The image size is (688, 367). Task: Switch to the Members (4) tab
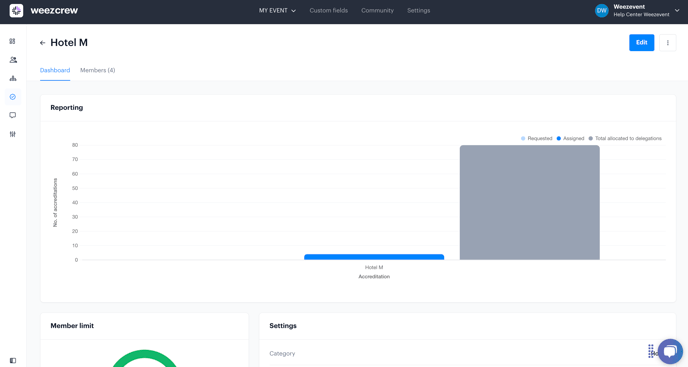[97, 70]
